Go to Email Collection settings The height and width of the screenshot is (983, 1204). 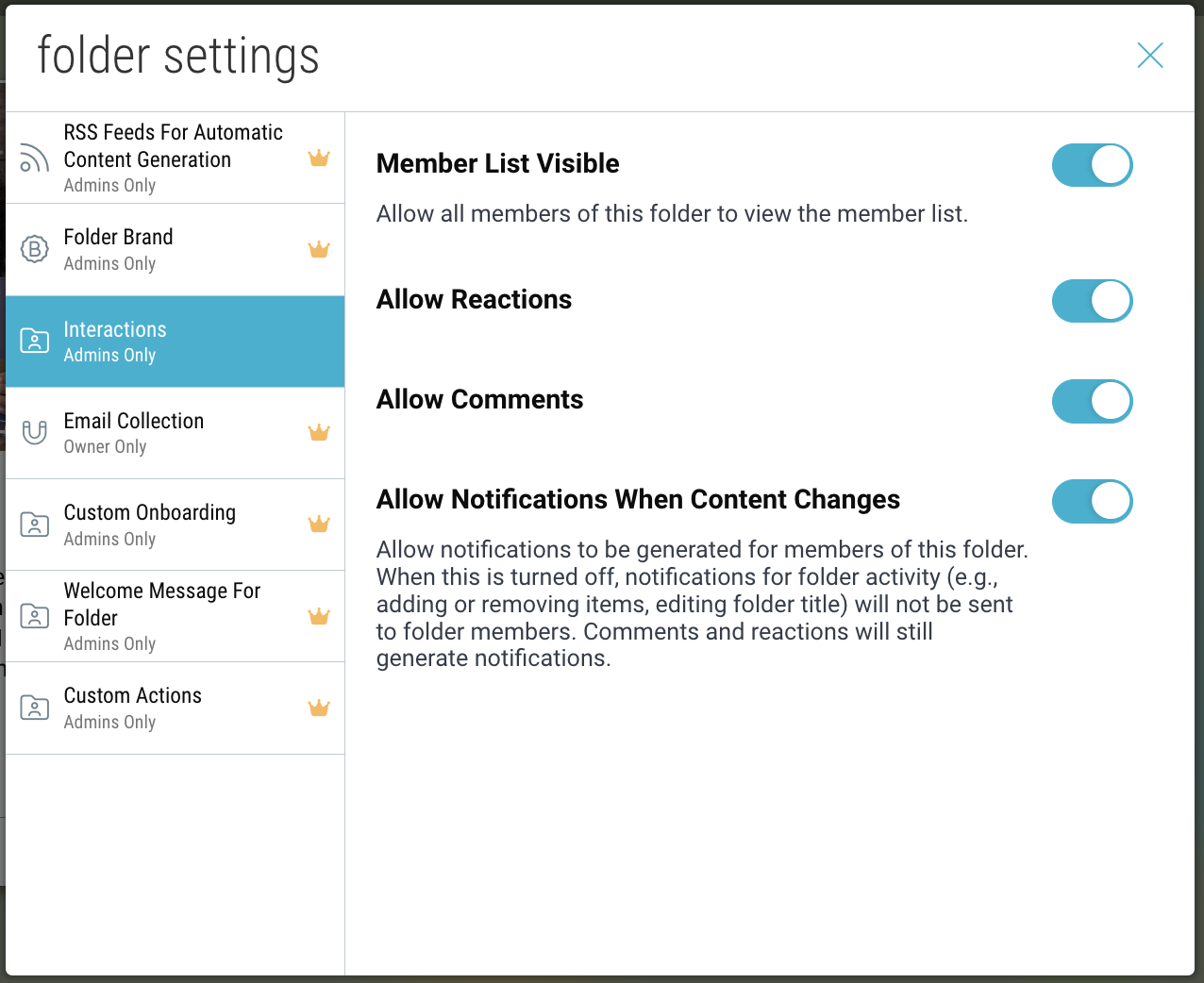tap(134, 422)
